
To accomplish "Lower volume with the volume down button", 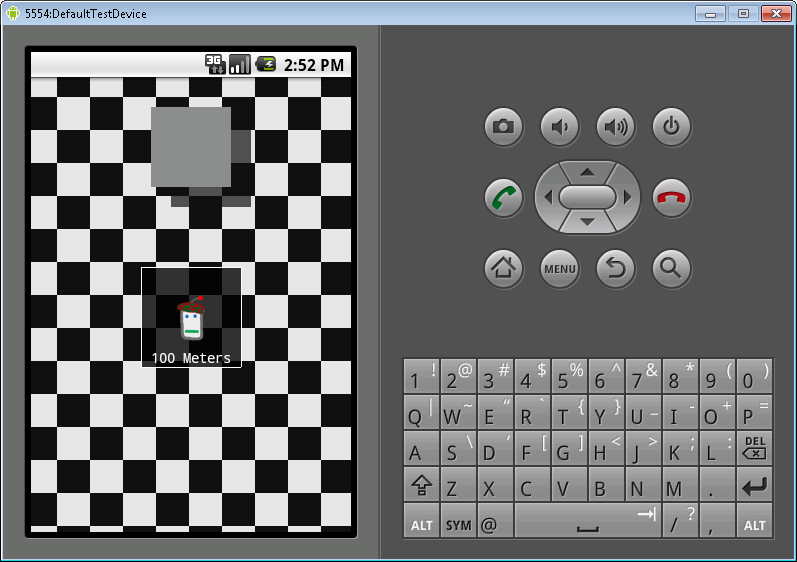I will (x=560, y=126).
